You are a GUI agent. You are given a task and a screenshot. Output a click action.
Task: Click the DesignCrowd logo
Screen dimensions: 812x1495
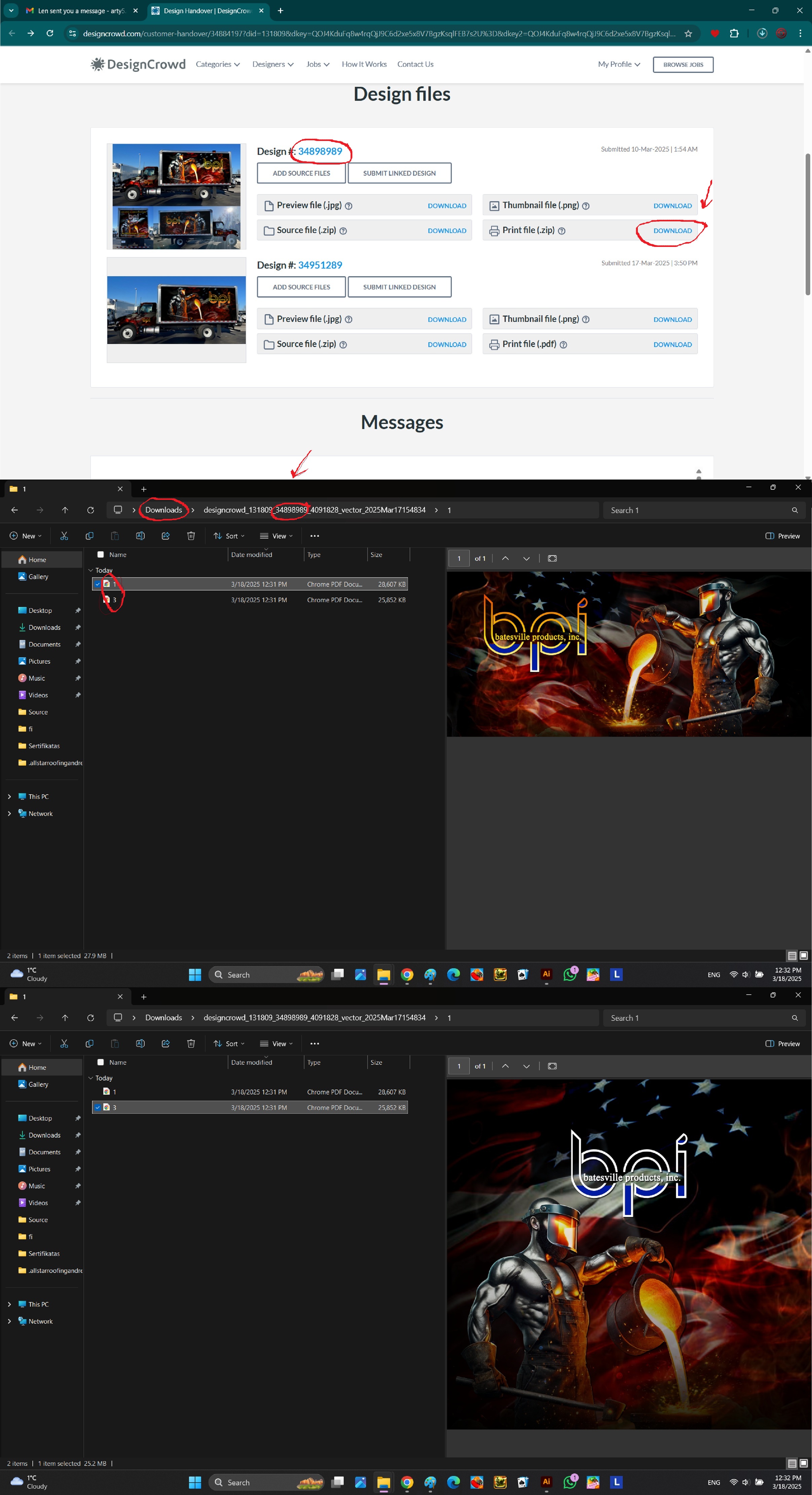138,64
